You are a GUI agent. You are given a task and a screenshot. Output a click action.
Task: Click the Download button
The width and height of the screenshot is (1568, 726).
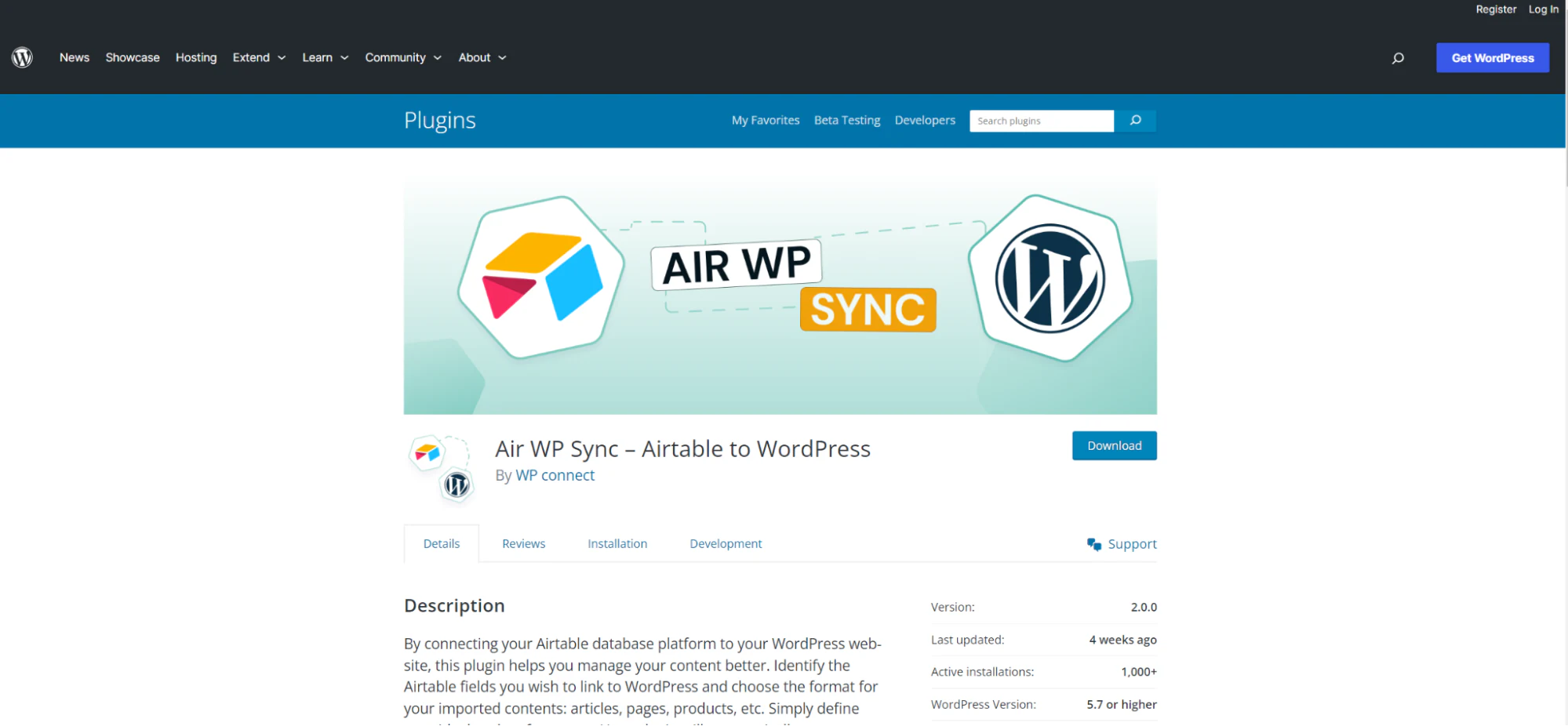[1114, 445]
